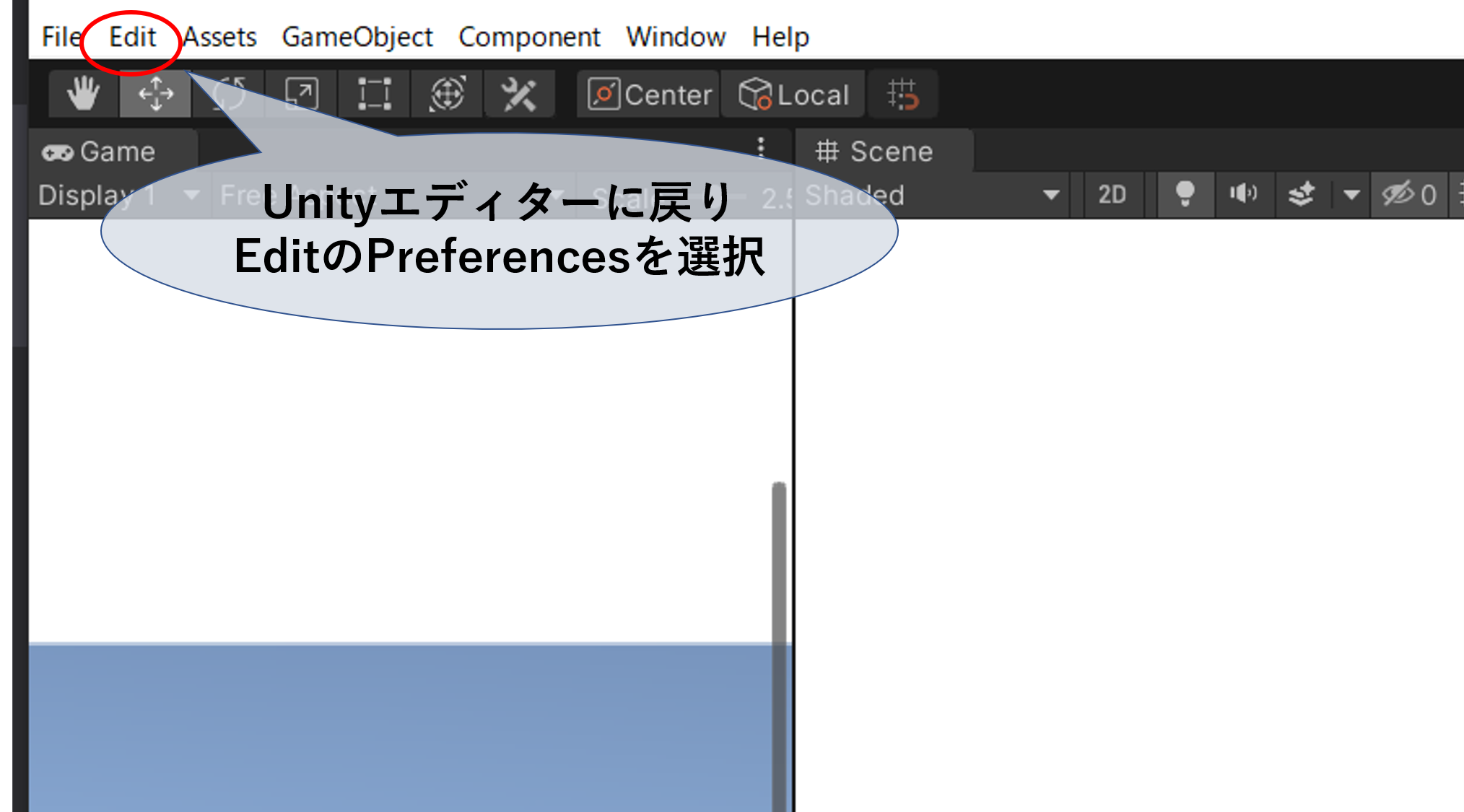The image size is (1464, 812).
Task: Select the combined Transform tool
Action: 447,94
